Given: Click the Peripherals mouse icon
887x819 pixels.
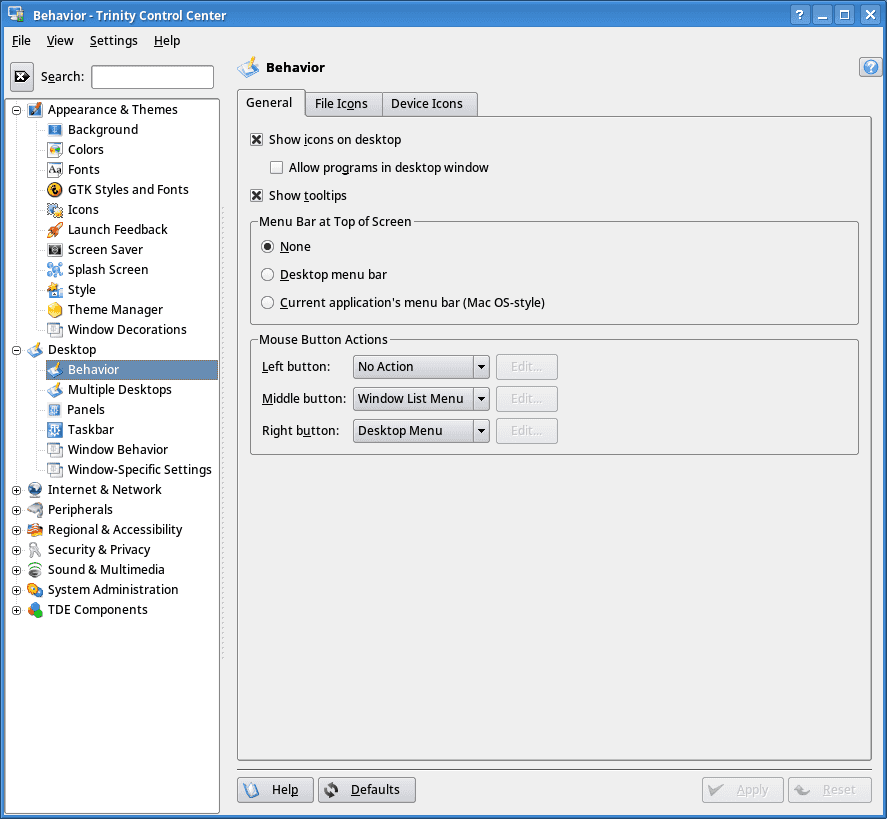Looking at the screenshot, I should [35, 510].
